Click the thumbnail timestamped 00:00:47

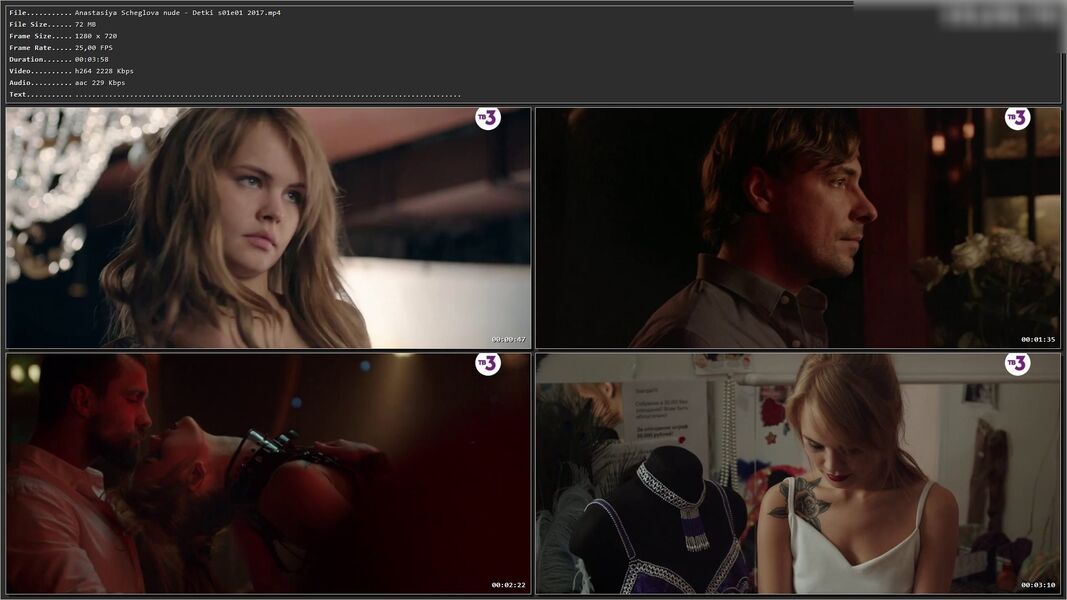point(269,228)
